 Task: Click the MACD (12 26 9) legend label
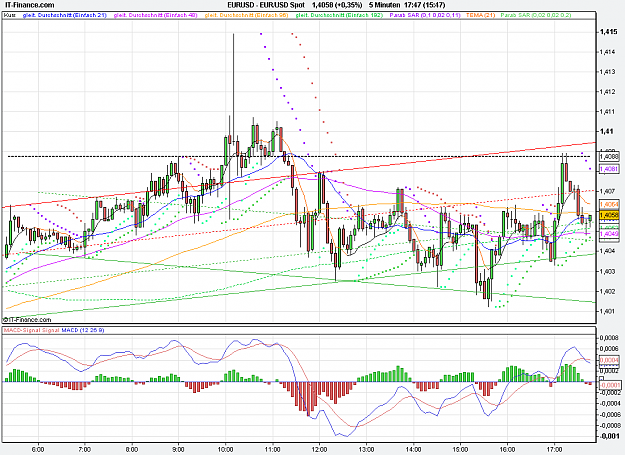point(83,330)
